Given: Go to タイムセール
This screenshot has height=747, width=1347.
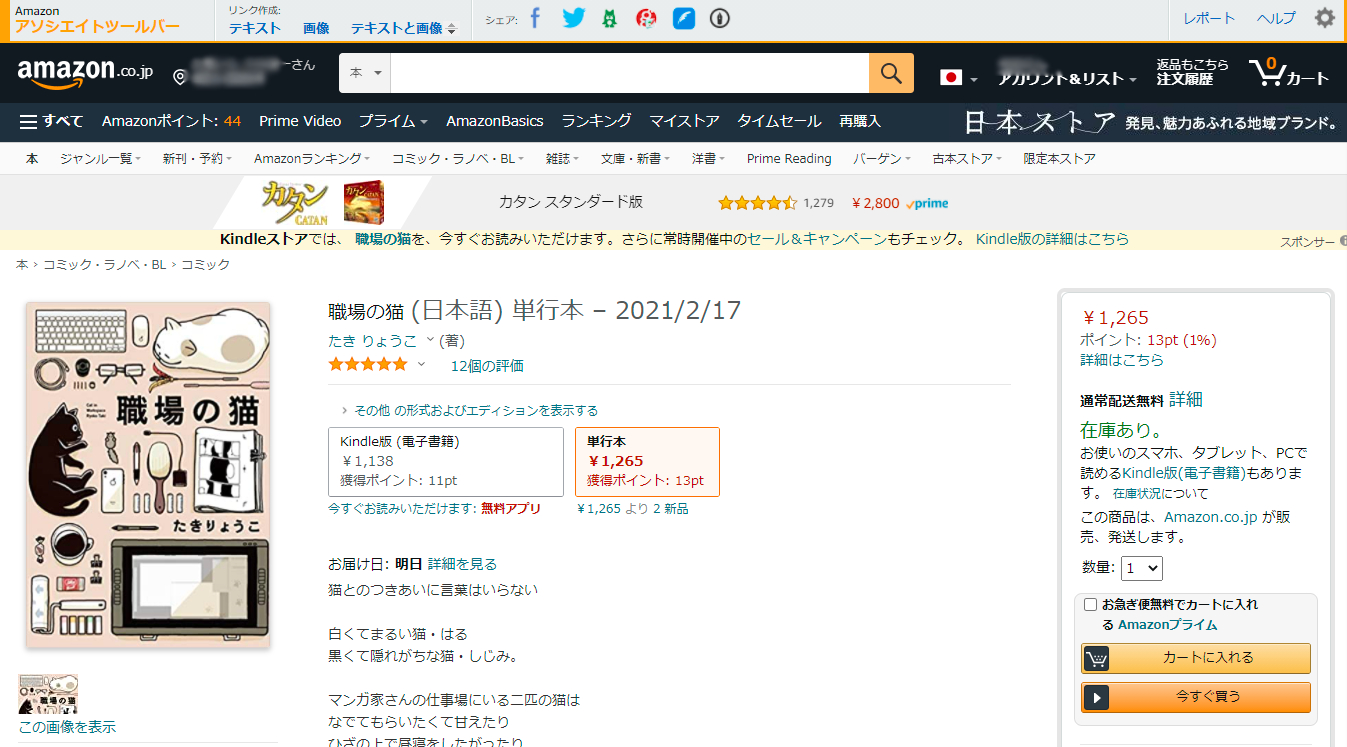Looking at the screenshot, I should (779, 121).
